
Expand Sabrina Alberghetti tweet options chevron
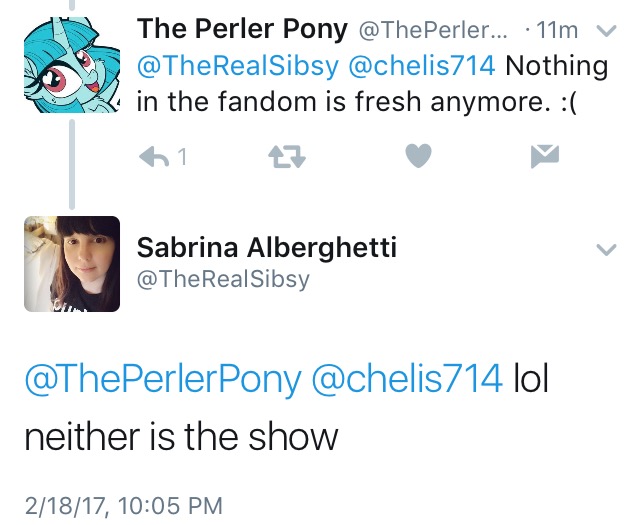(x=606, y=250)
